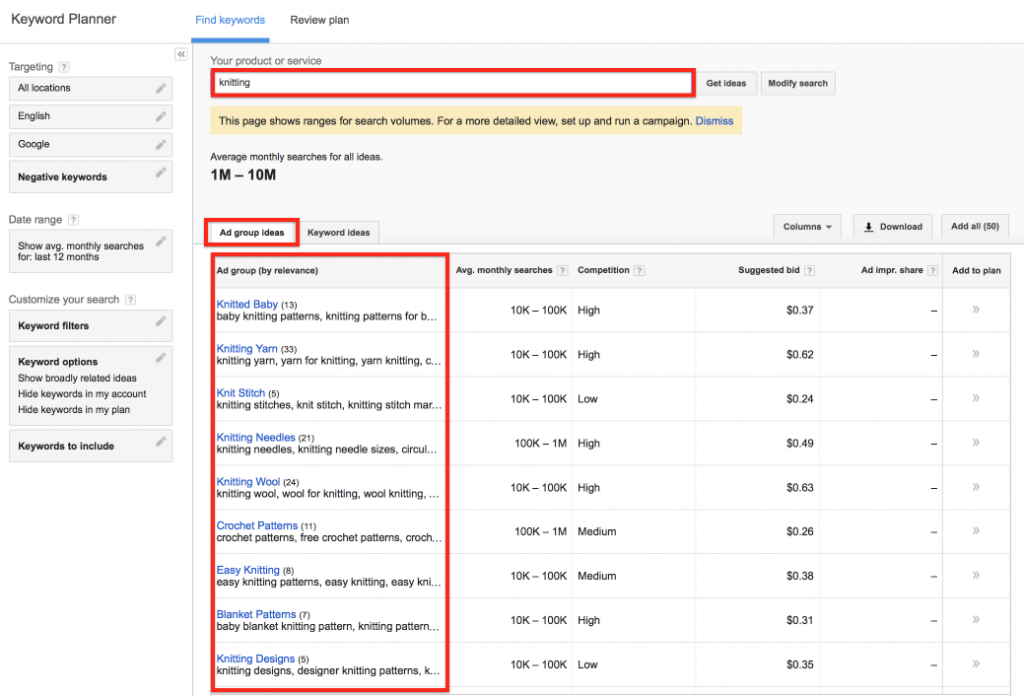Open the Columns dropdown

pos(807,227)
